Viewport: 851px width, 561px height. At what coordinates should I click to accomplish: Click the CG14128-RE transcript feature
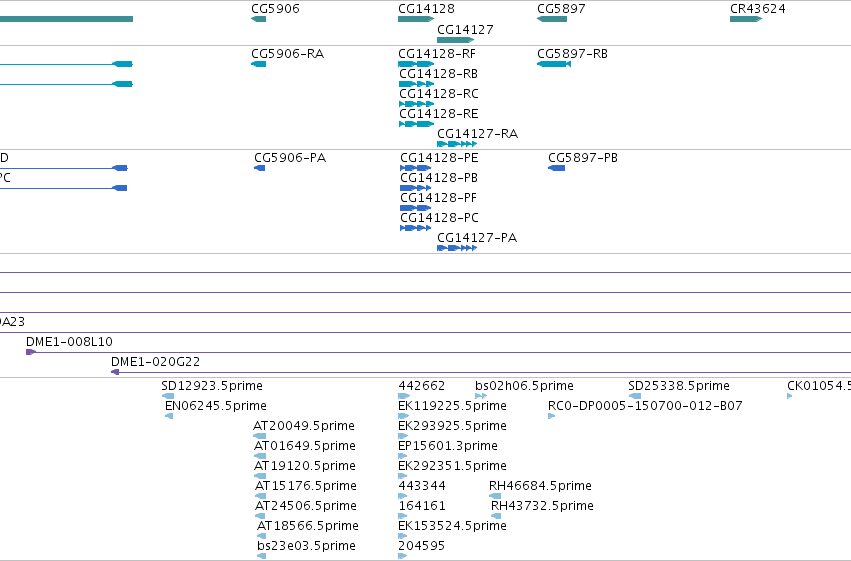(416, 124)
